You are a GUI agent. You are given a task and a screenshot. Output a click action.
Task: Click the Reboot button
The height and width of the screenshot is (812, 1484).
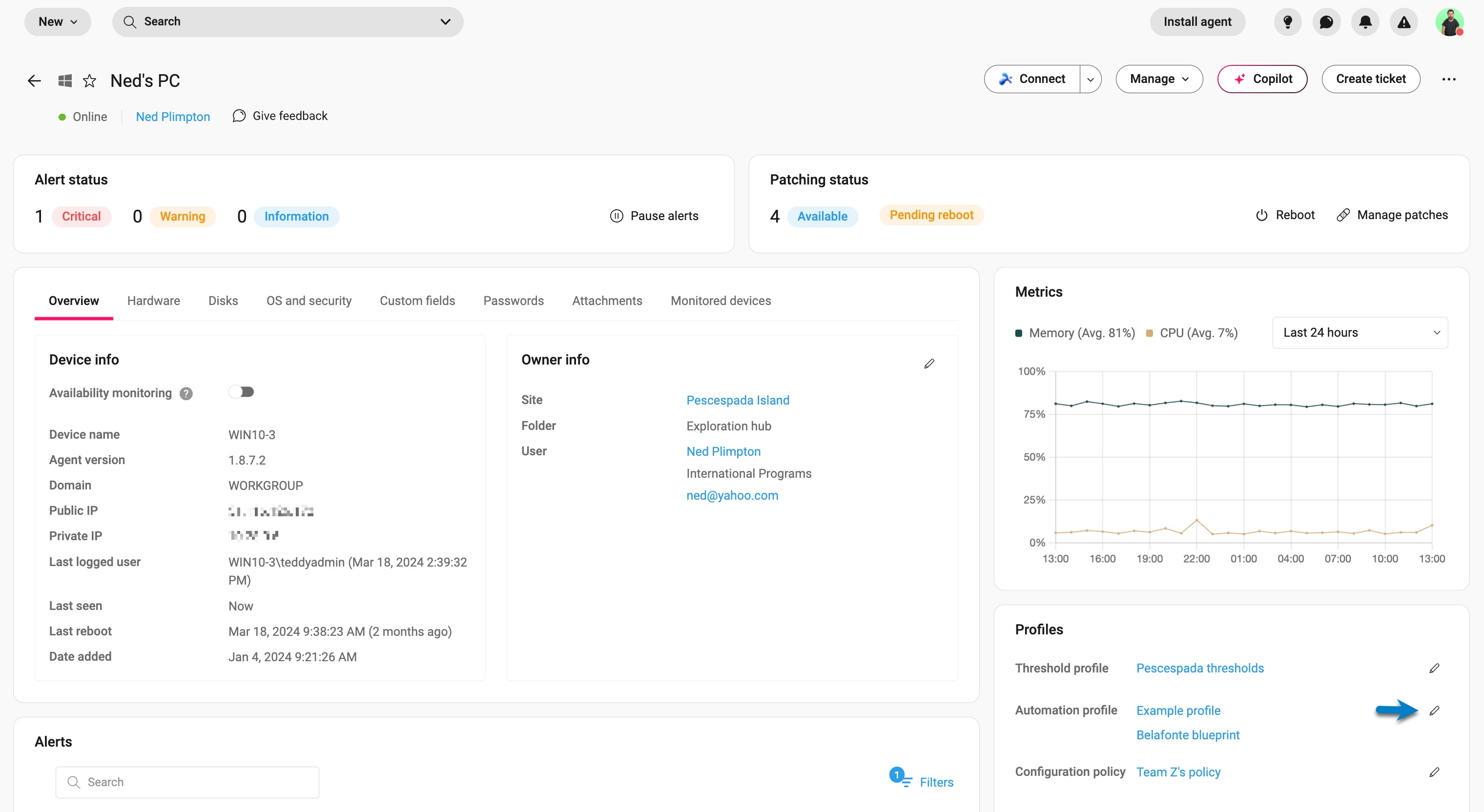1285,215
